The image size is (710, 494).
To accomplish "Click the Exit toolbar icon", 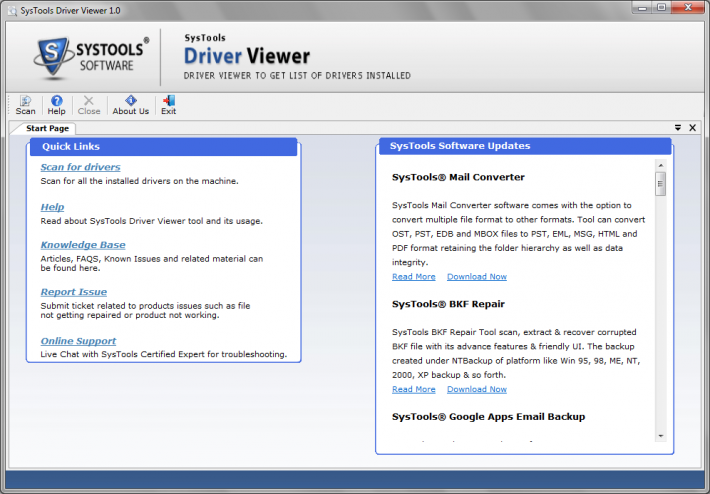I will coord(168,105).
